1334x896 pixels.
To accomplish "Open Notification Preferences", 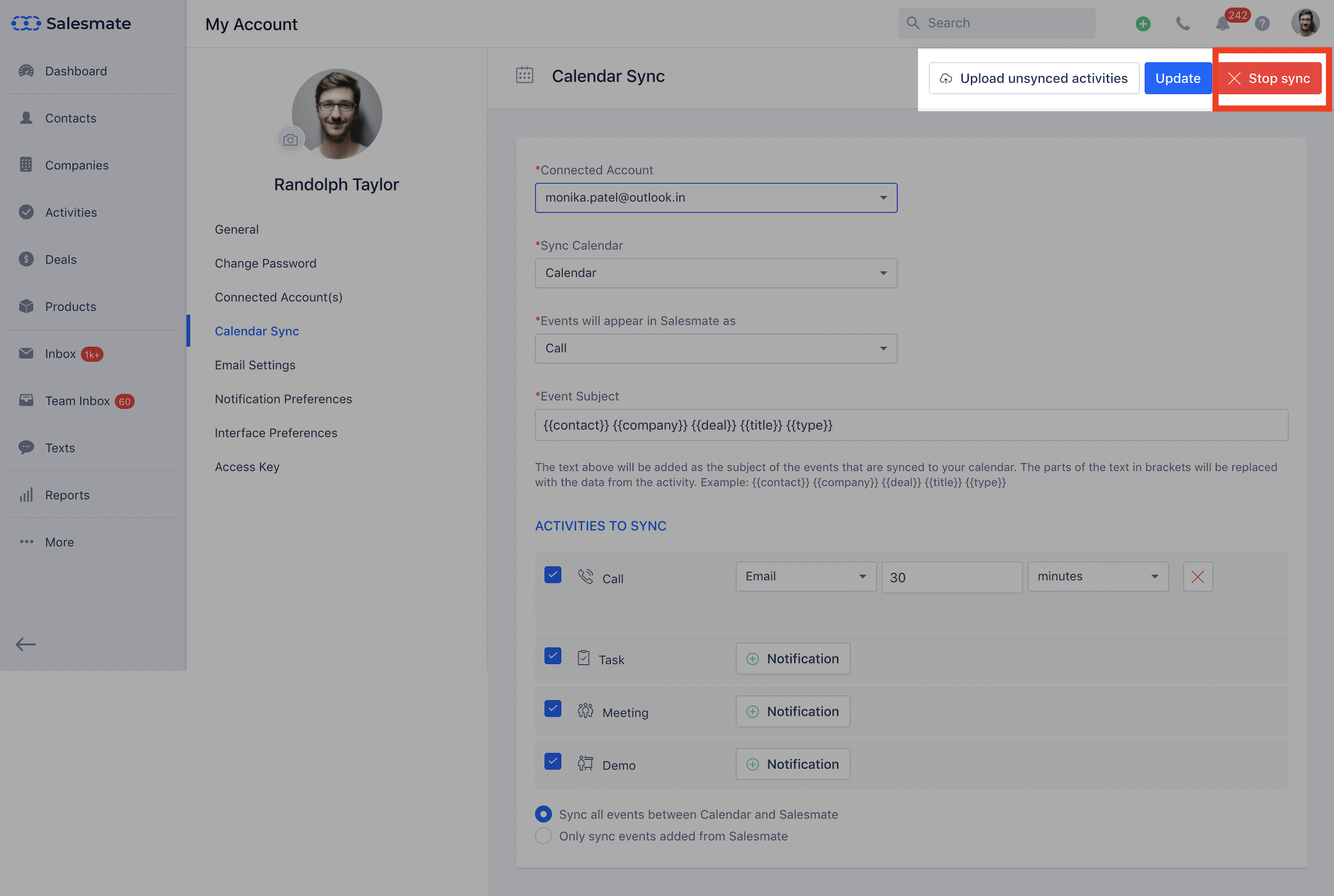I will 283,399.
